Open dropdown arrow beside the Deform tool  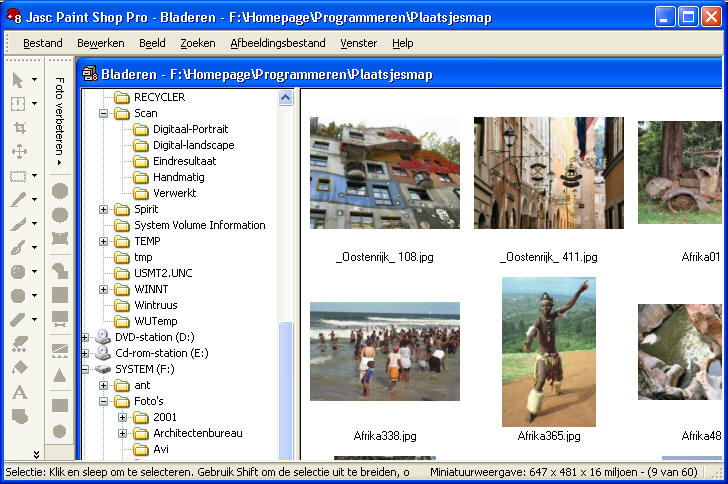[35, 103]
